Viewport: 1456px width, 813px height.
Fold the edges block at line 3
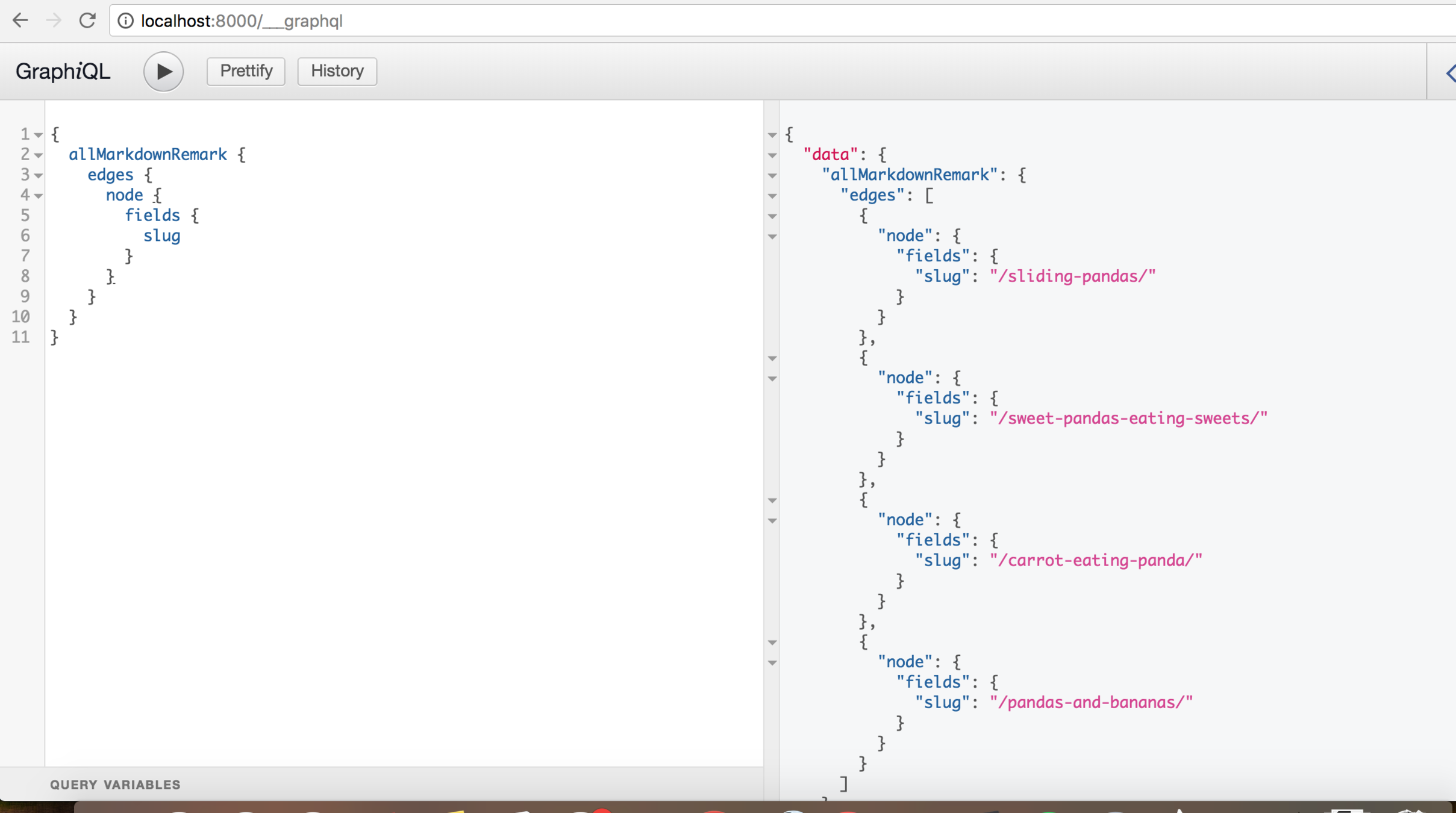[x=39, y=176]
